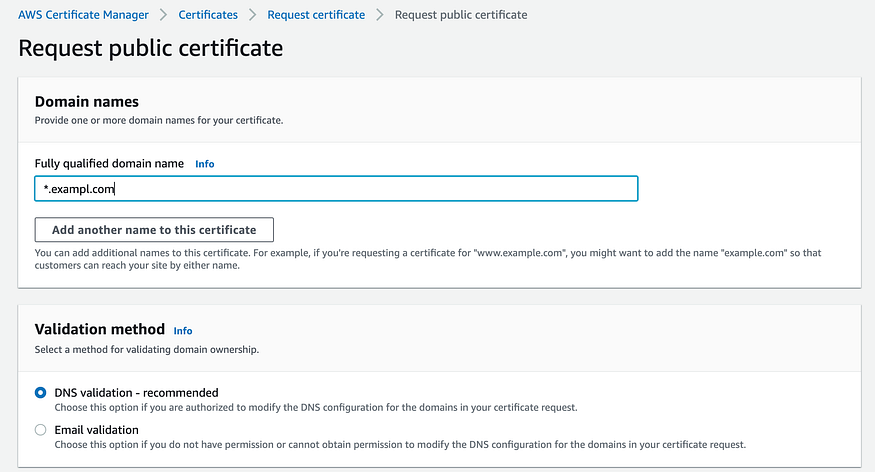This screenshot has height=472, width=875.
Task: Open Info for Fully qualified domain name
Action: pyautogui.click(x=204, y=164)
